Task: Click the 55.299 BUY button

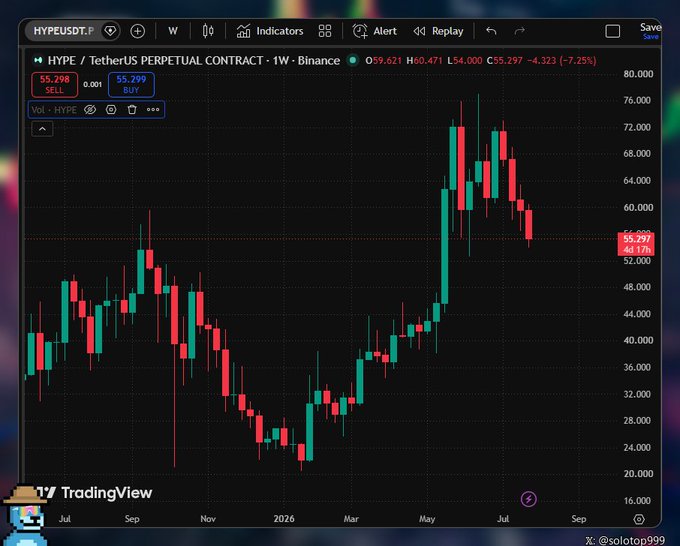Action: [x=131, y=85]
